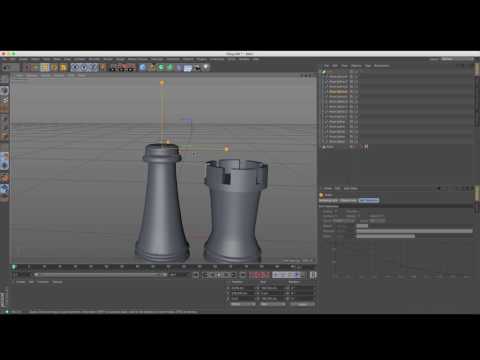Open the Mode menu in Attribute Manager
Image resolution: width=480 pixels, height=360 pixels.
pyautogui.click(x=328, y=189)
